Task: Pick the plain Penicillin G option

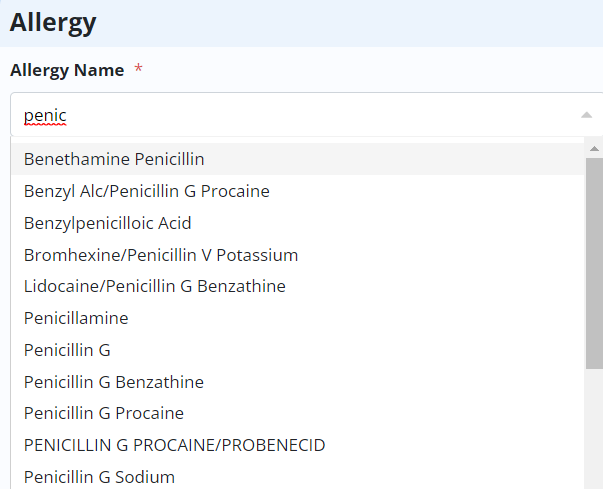Action: point(67,350)
